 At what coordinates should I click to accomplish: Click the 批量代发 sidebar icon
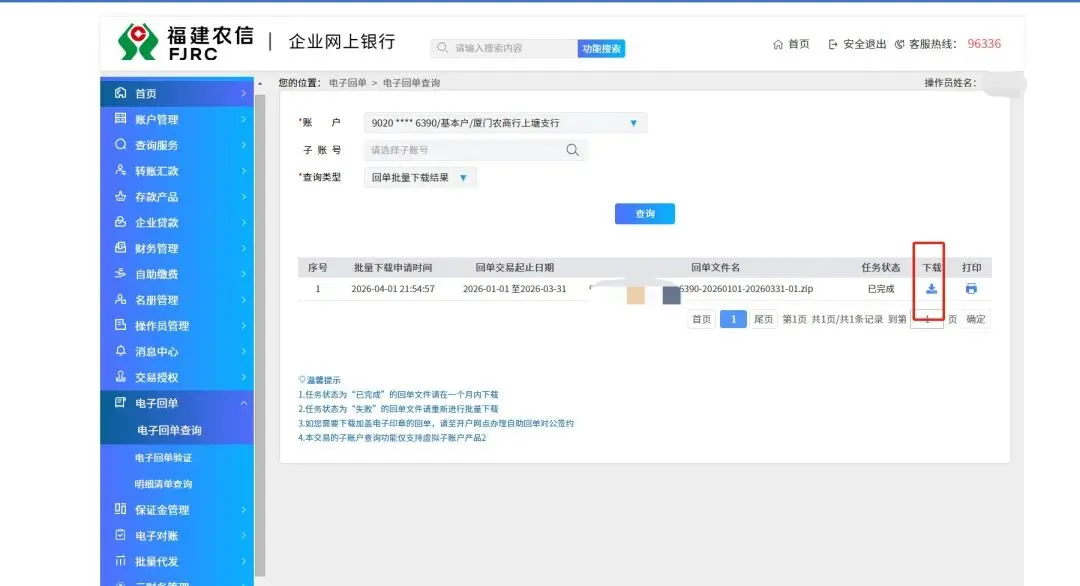[x=121, y=561]
